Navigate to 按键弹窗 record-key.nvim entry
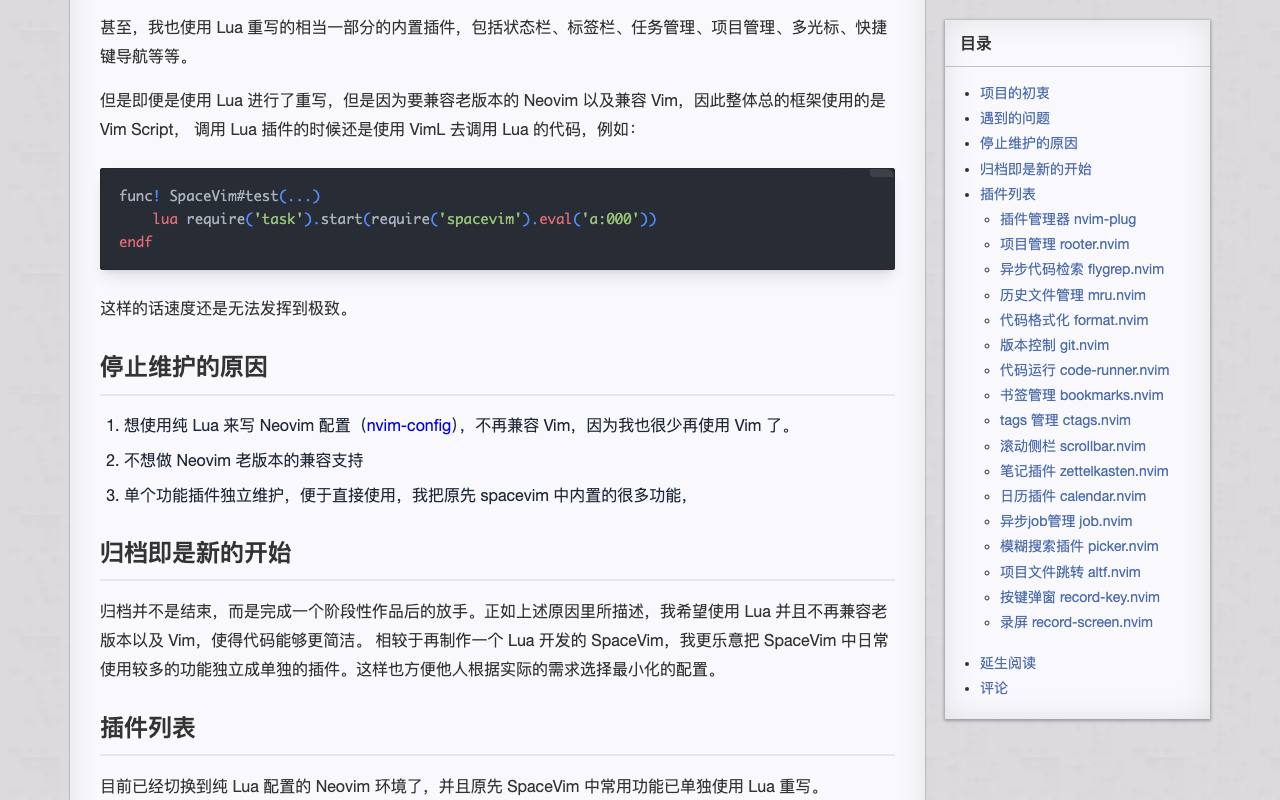The image size is (1280, 800). [1080, 597]
